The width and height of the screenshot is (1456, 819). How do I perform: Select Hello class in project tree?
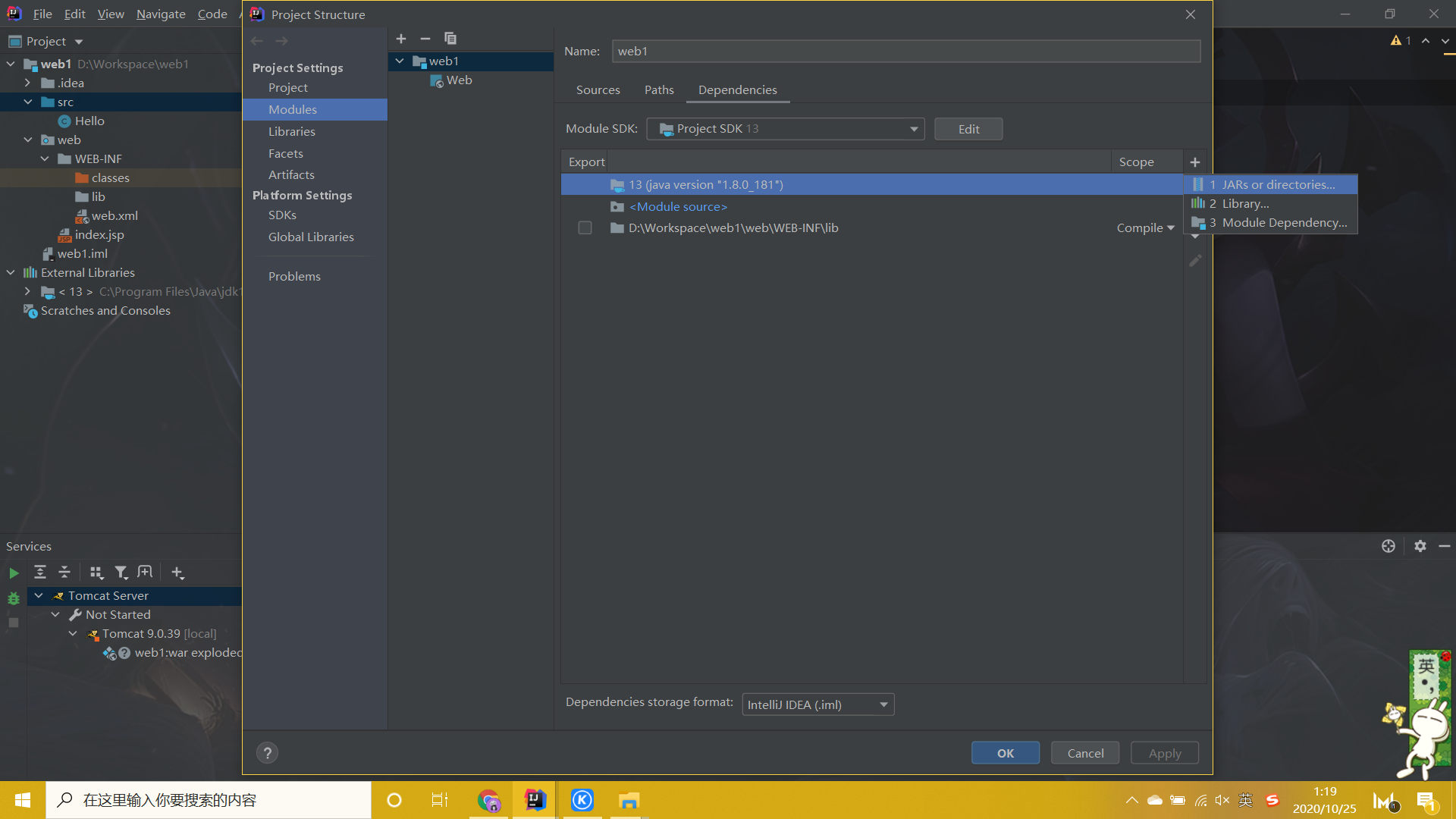[89, 121]
